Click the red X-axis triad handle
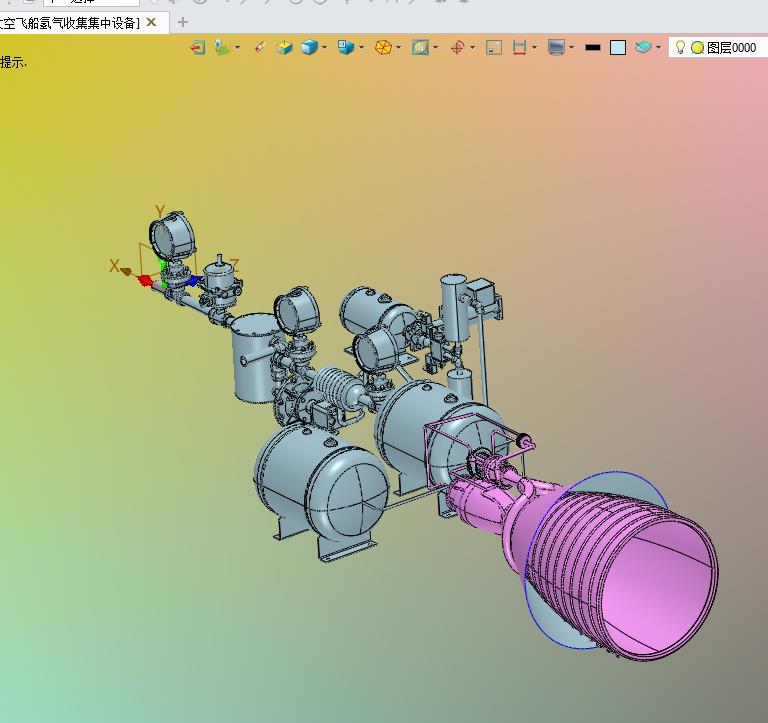This screenshot has width=768, height=723. tap(144, 280)
